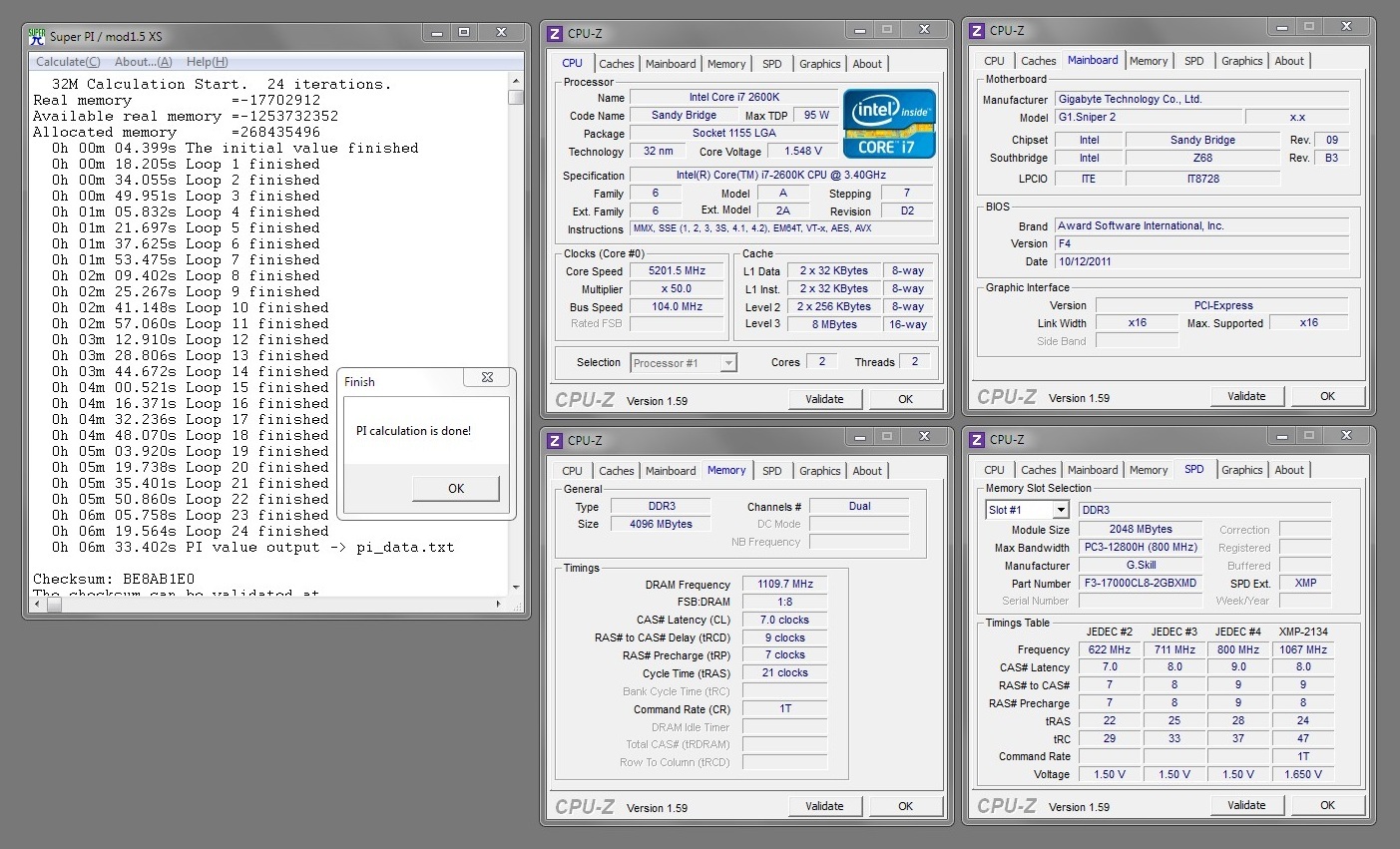Select About tab in the Memory window
The width and height of the screenshot is (1400, 849).
click(x=867, y=471)
